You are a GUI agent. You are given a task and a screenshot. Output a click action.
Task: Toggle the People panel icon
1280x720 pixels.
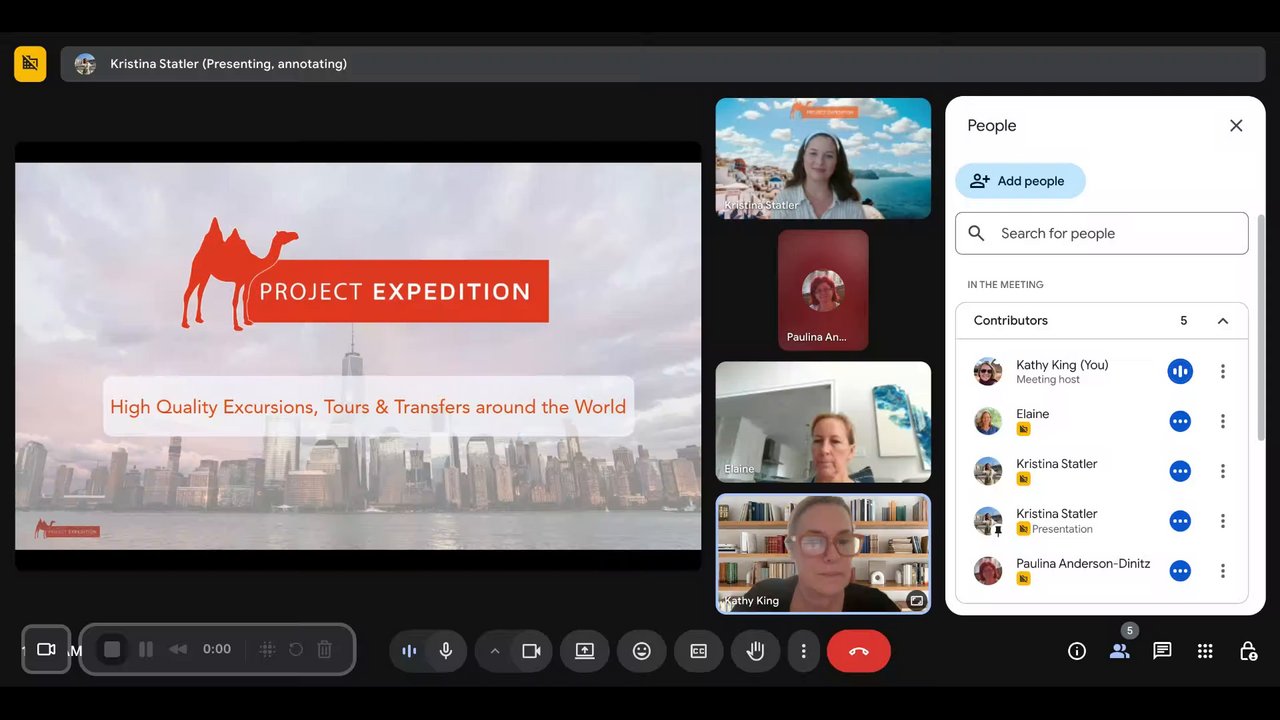1119,651
